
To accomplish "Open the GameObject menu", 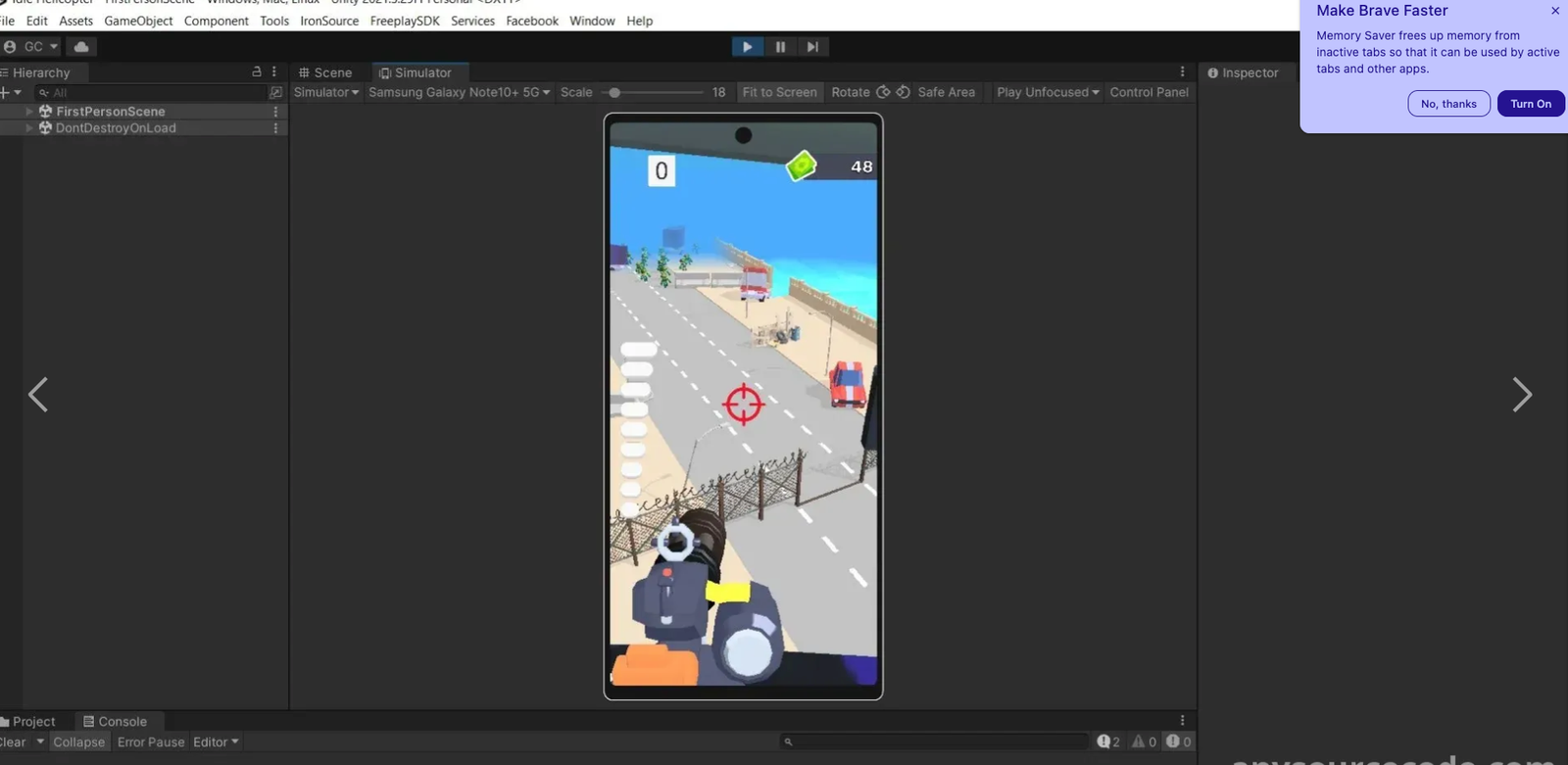I will tap(138, 21).
